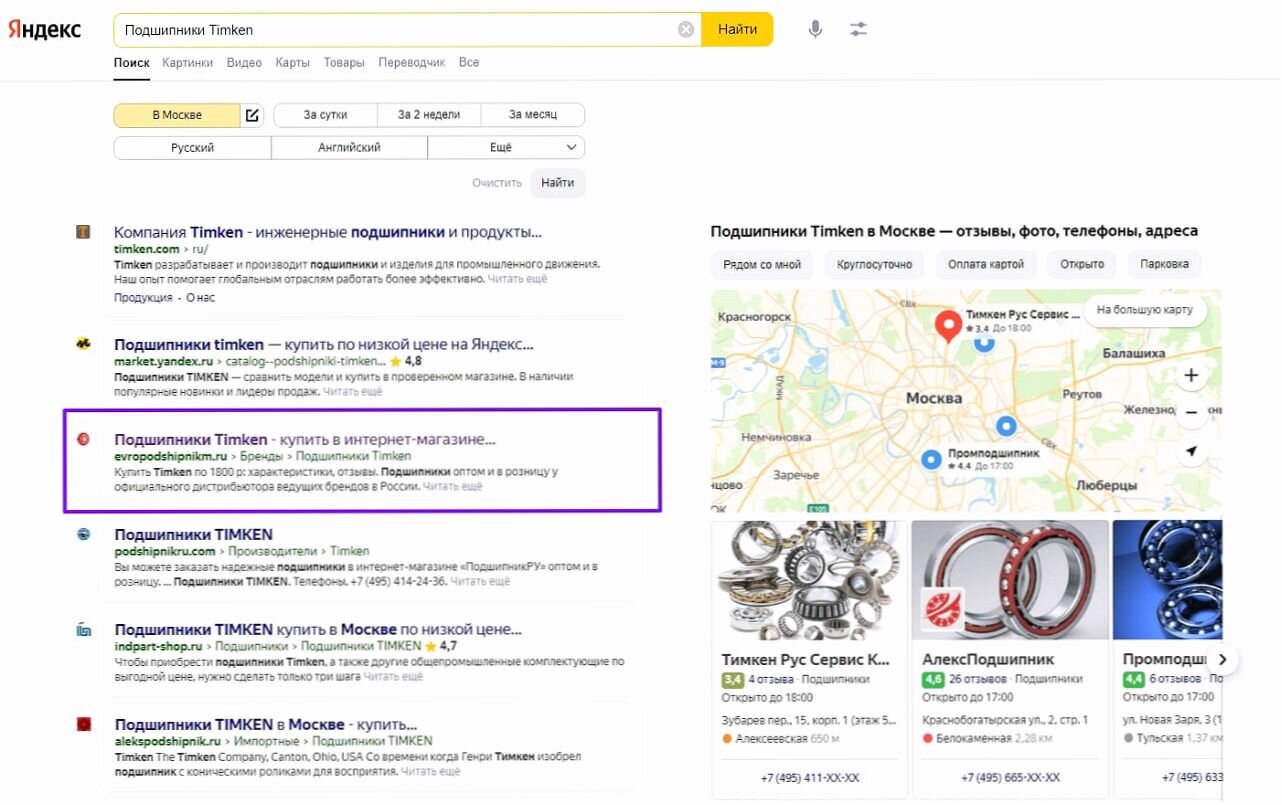Screen dimensions: 1282x805
Task: Click the Yandex Market favicon
Action: 84,344
